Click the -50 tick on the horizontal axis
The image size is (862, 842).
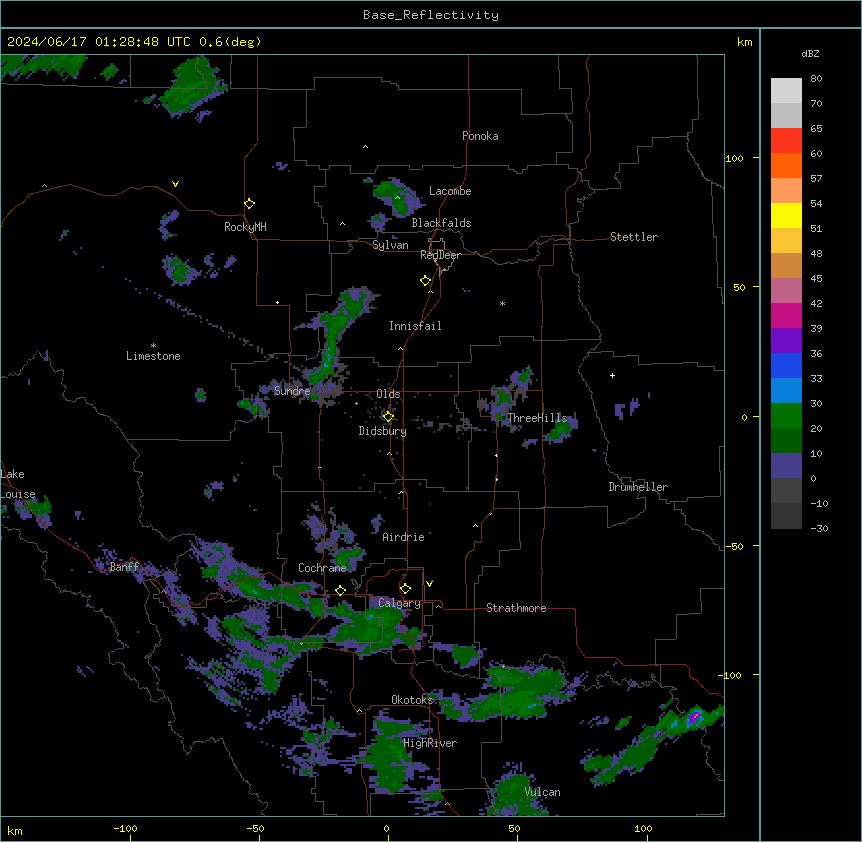coord(255,828)
